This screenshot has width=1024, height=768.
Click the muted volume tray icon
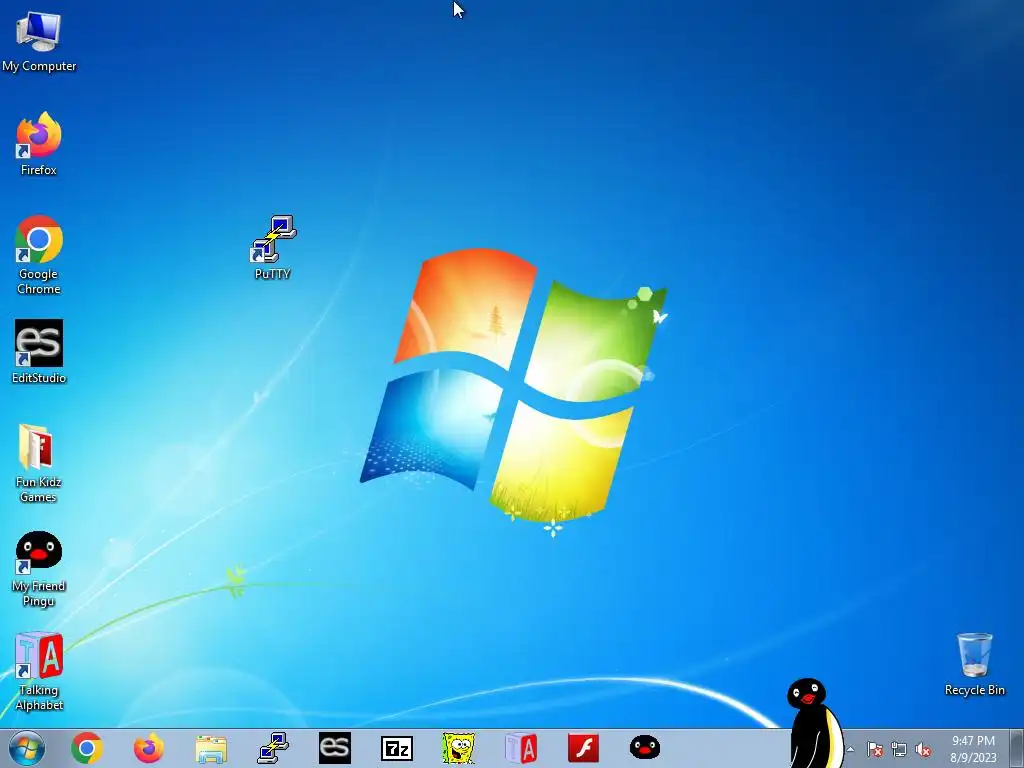coord(923,749)
